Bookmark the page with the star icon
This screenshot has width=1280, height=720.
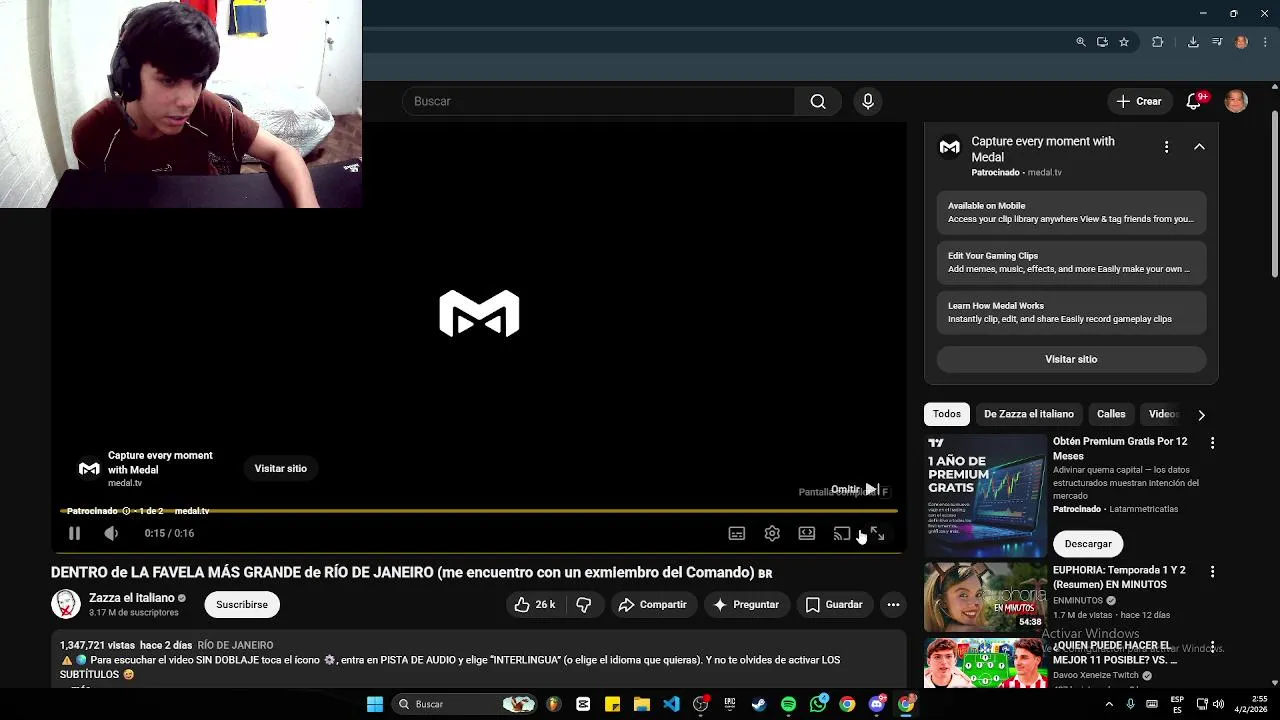tap(1124, 42)
